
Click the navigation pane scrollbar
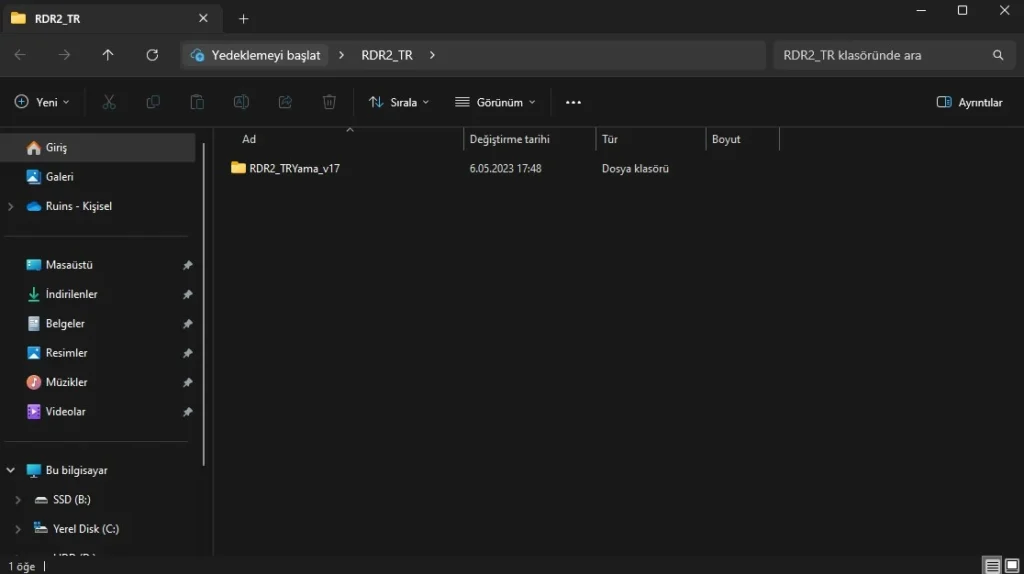click(x=204, y=304)
